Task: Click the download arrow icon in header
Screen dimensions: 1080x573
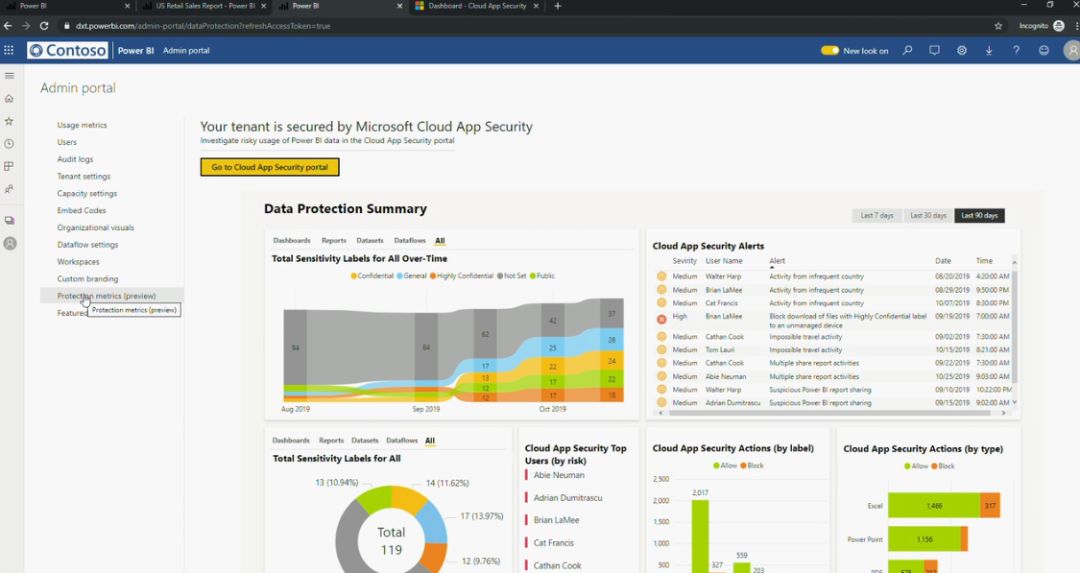Action: (x=988, y=50)
